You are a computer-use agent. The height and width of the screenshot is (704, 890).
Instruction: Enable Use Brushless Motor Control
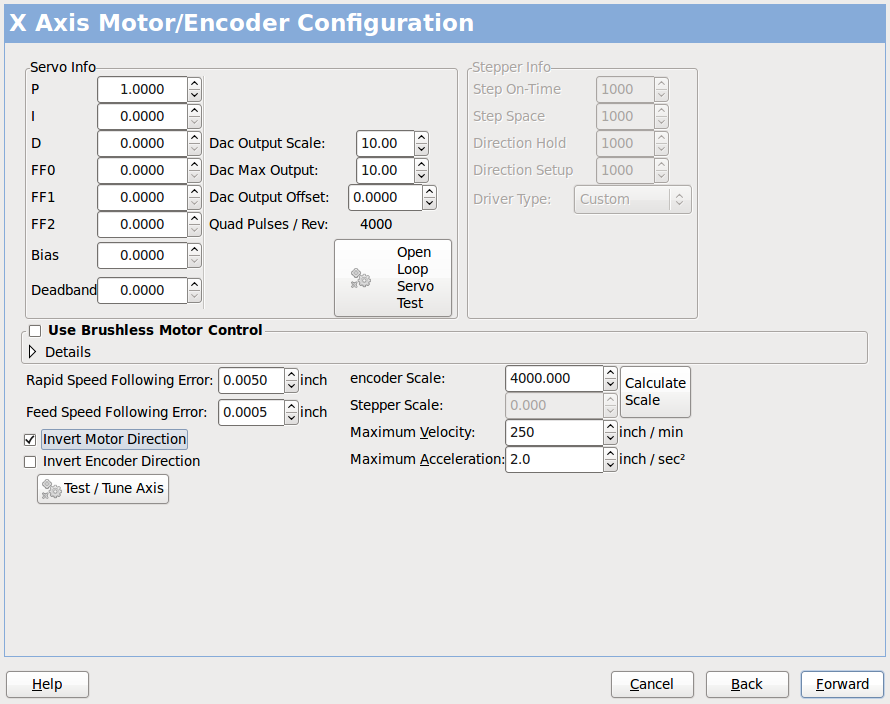pyautogui.click(x=35, y=330)
